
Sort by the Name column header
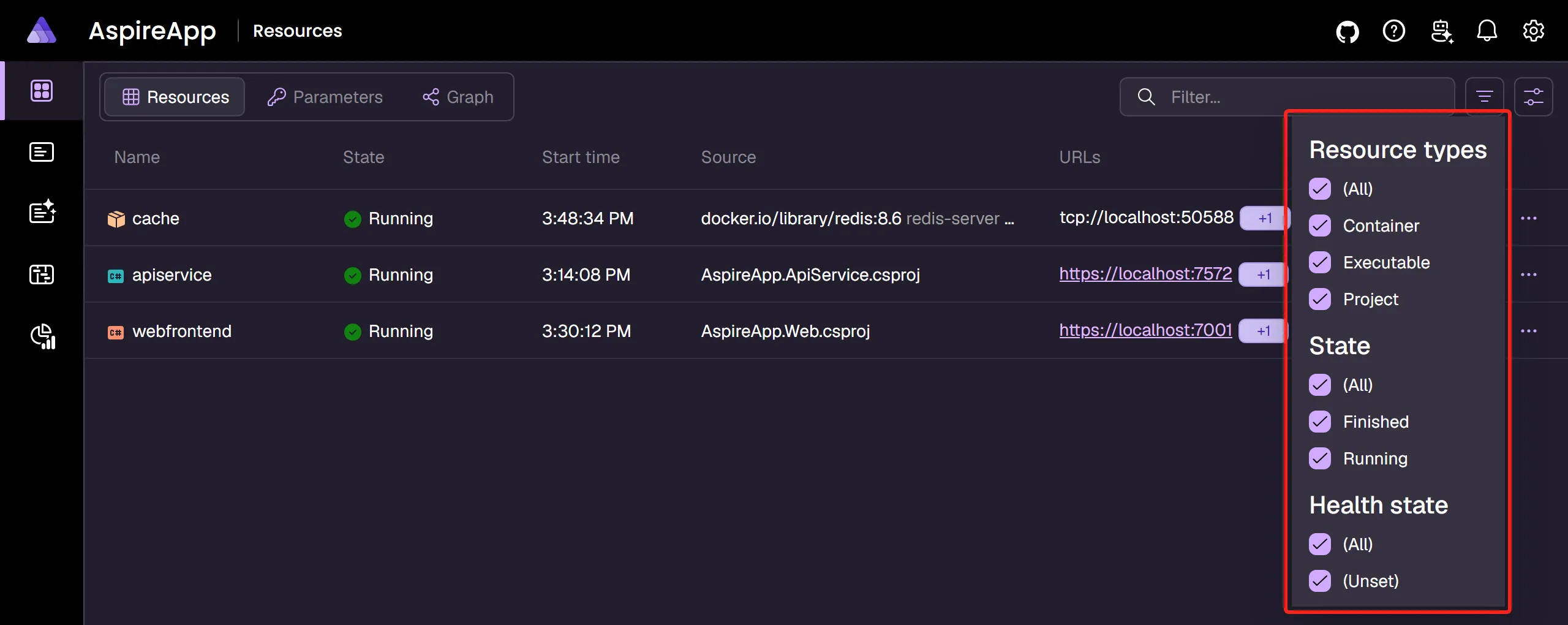137,157
